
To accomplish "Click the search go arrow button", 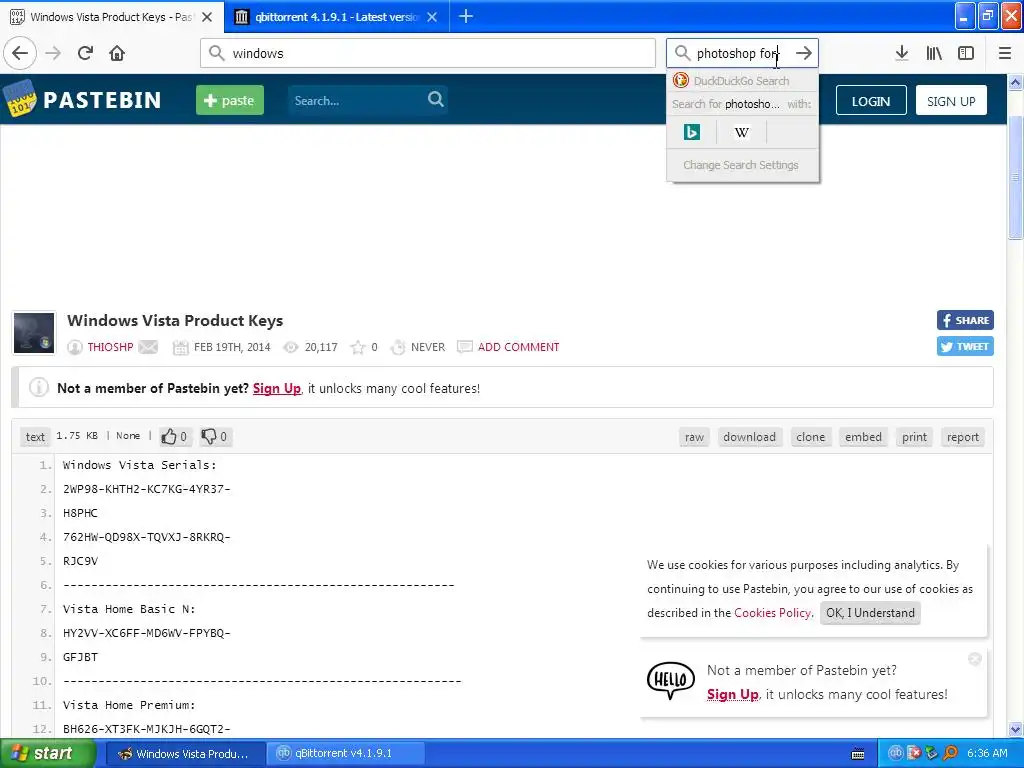I will point(804,53).
